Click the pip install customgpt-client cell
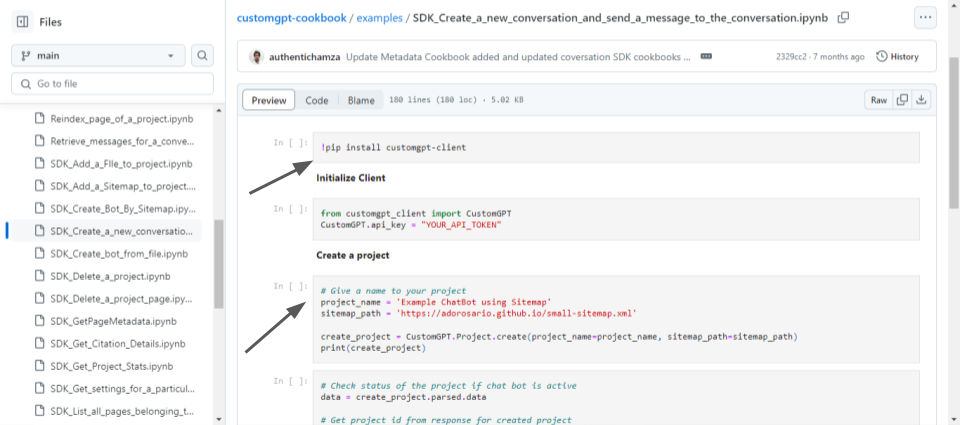Viewport: 960px width, 425px height. [x=616, y=148]
